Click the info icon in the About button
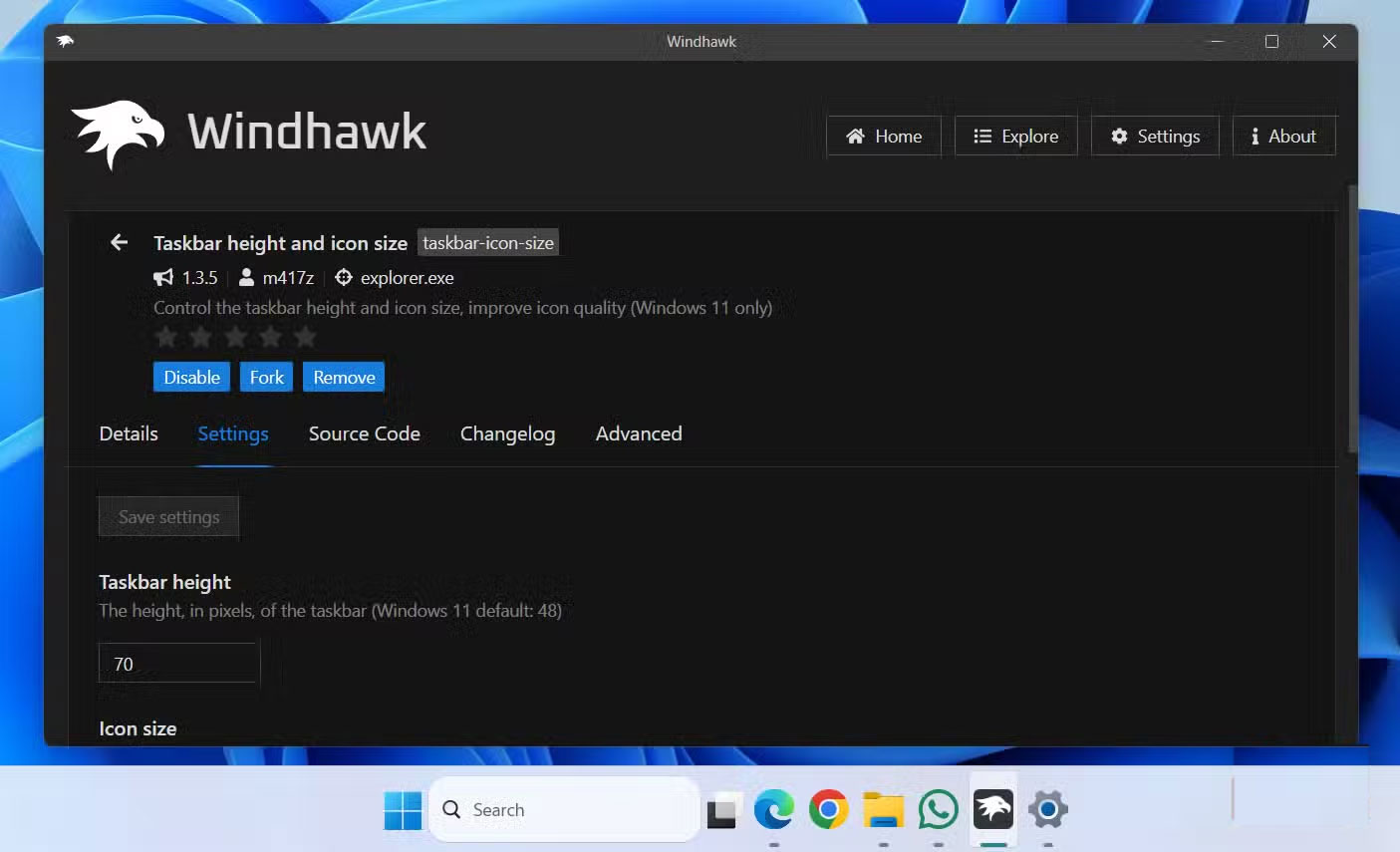The image size is (1400, 852). (x=1255, y=136)
